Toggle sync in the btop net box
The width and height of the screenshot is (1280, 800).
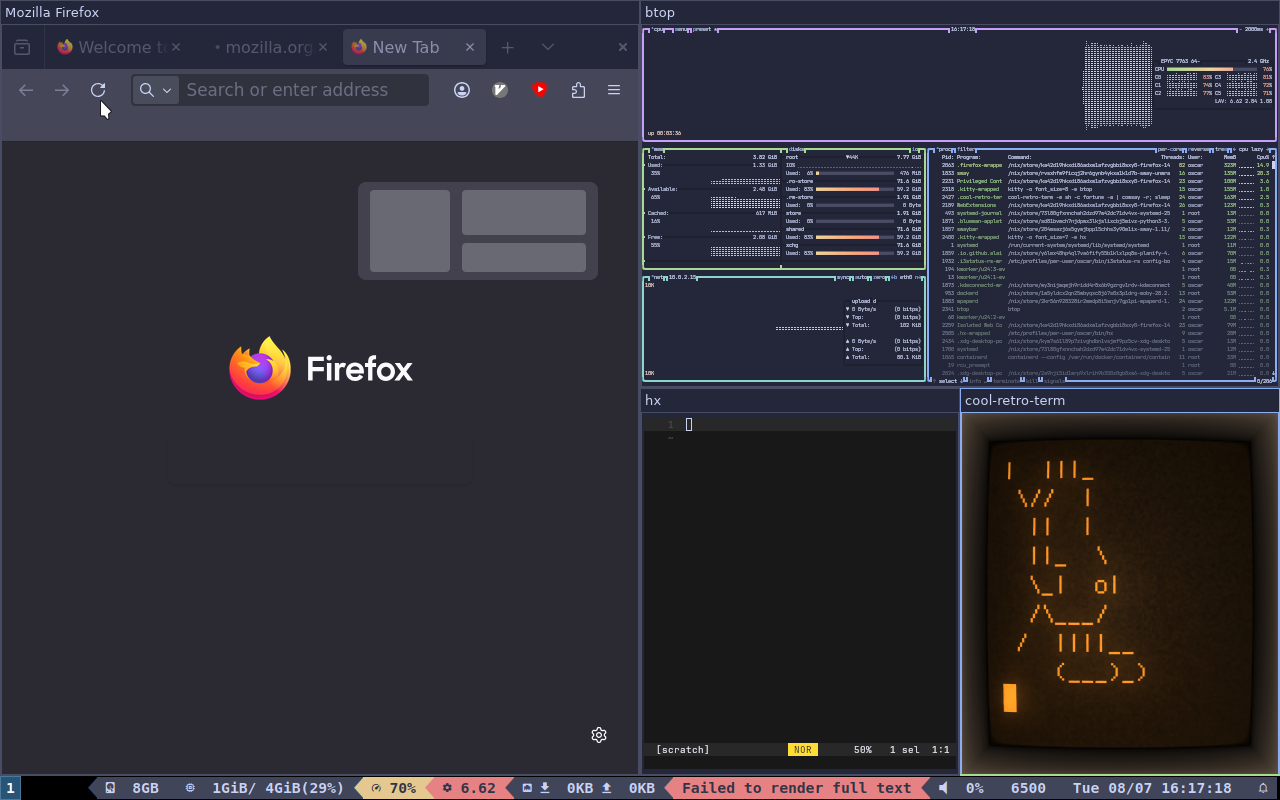point(845,277)
